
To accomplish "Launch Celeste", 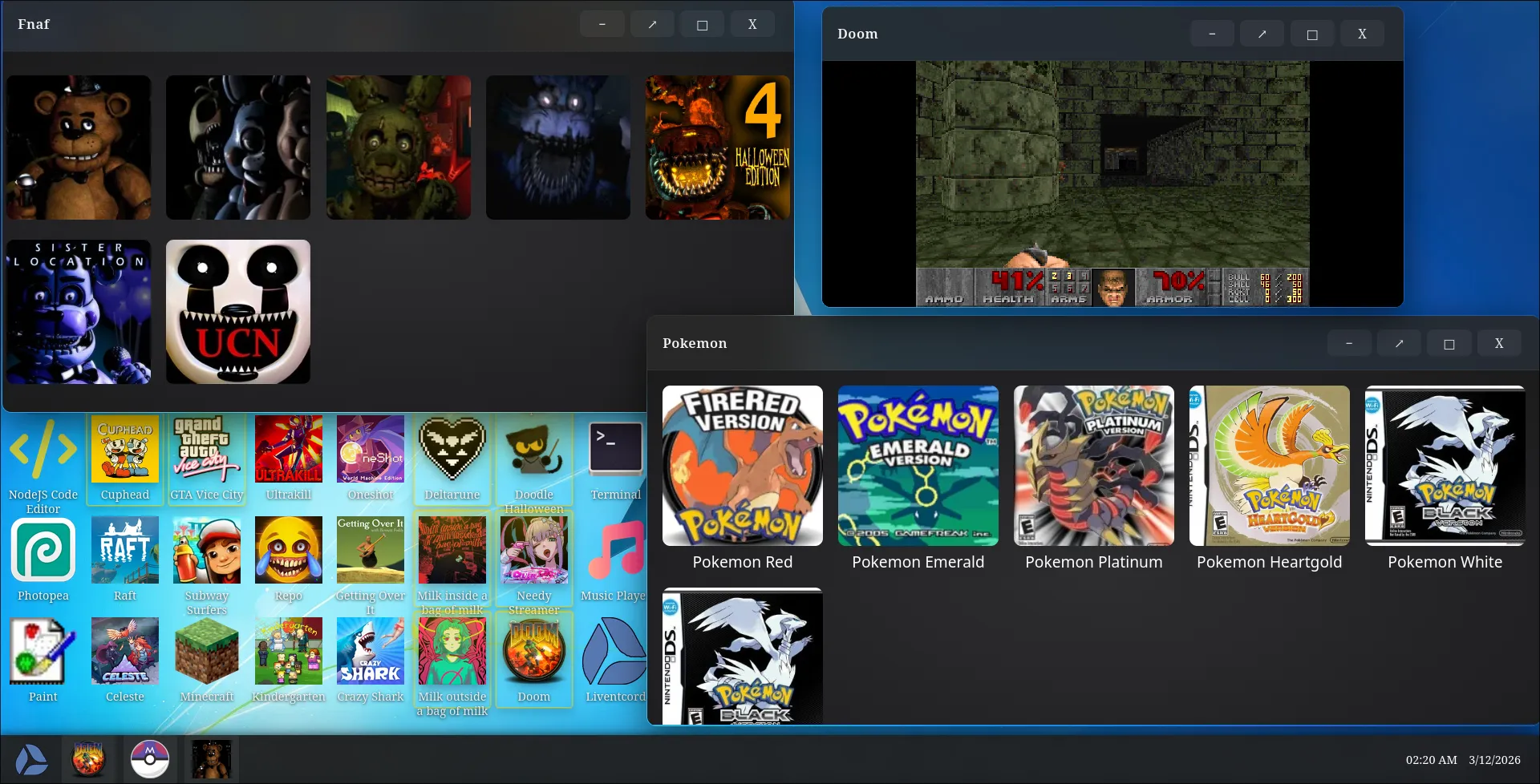I will (124, 651).
